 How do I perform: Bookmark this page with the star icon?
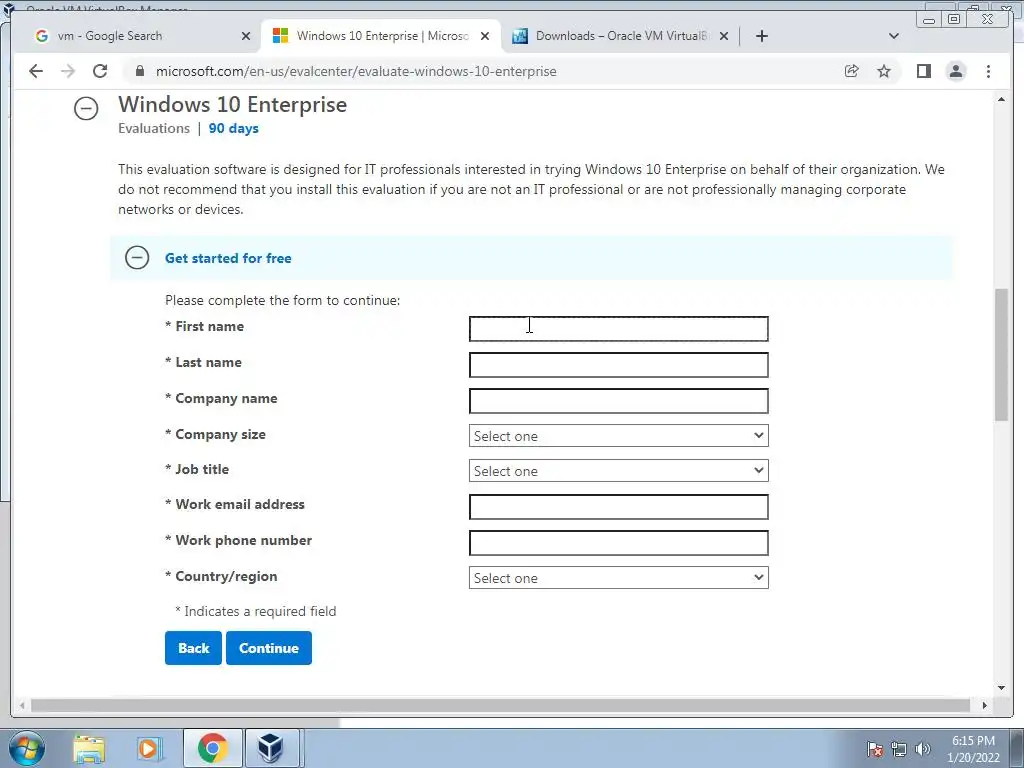click(x=884, y=71)
